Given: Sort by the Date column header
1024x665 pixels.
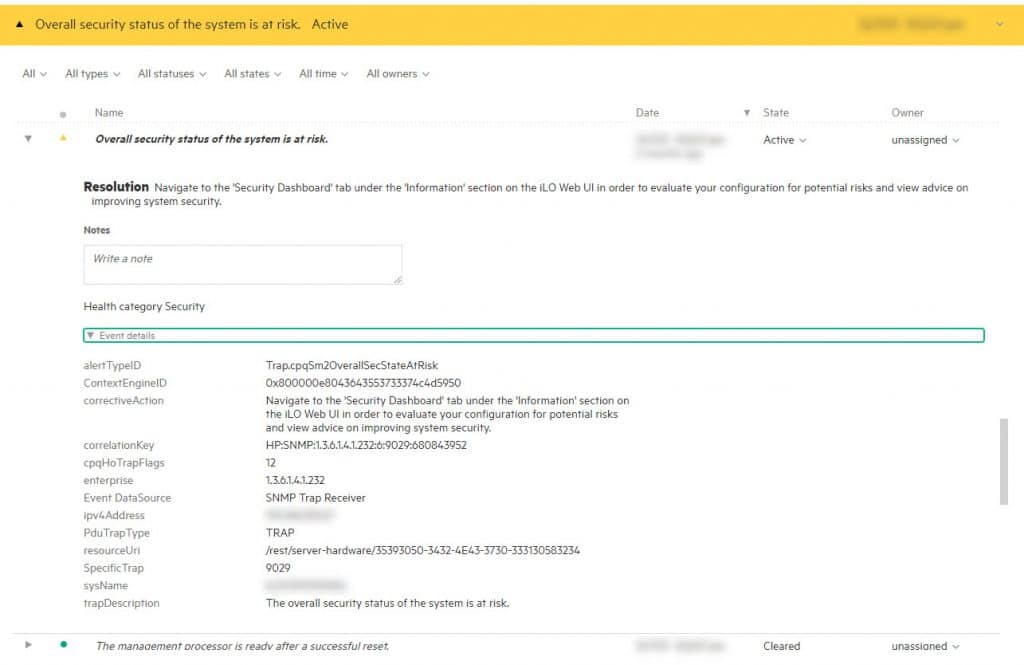Looking at the screenshot, I should pos(647,112).
